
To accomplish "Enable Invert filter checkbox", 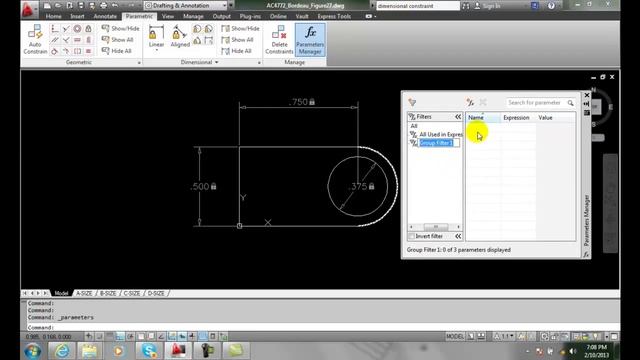I will click(x=411, y=236).
